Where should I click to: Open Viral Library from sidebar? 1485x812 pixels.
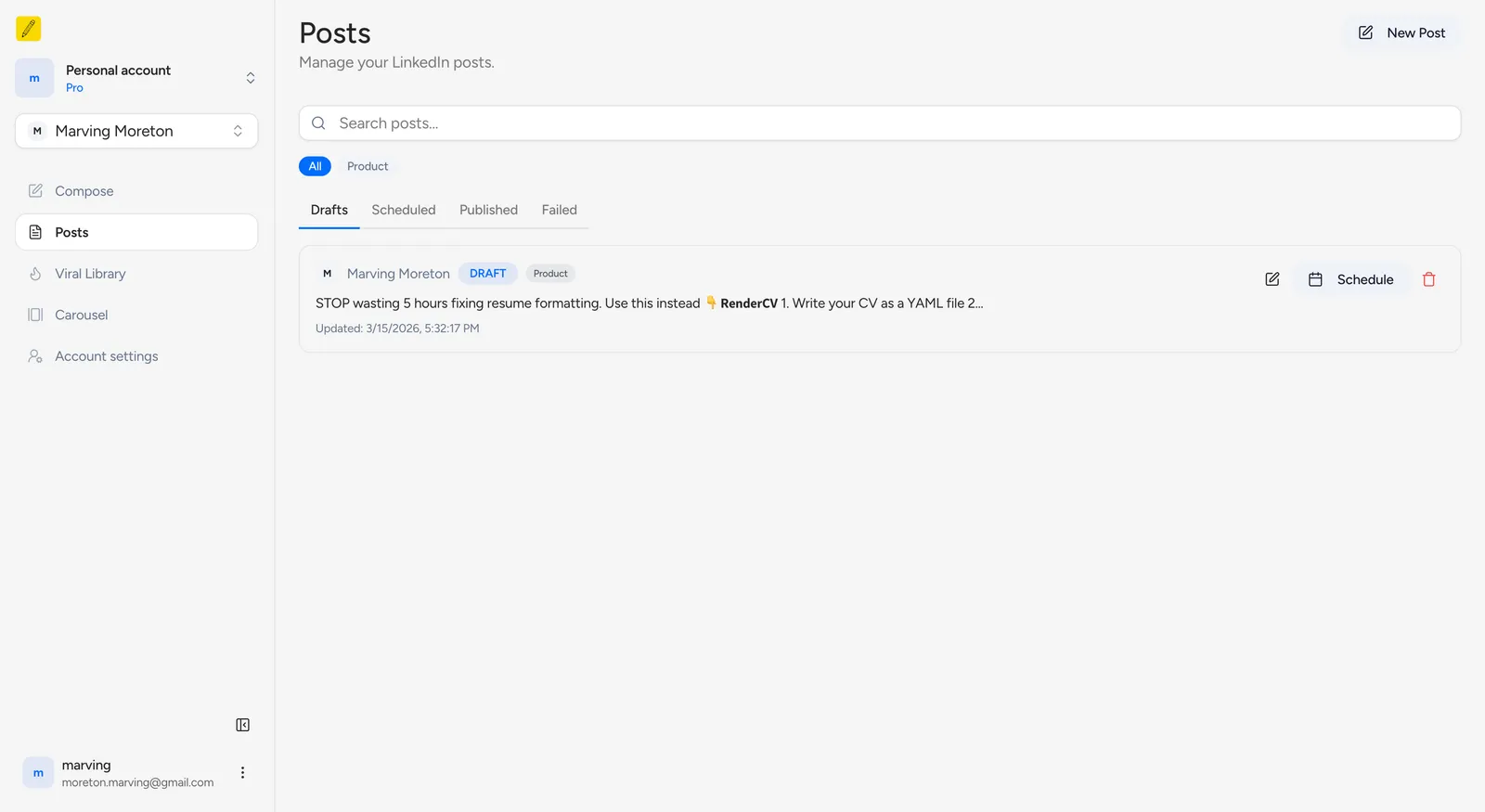coord(90,274)
